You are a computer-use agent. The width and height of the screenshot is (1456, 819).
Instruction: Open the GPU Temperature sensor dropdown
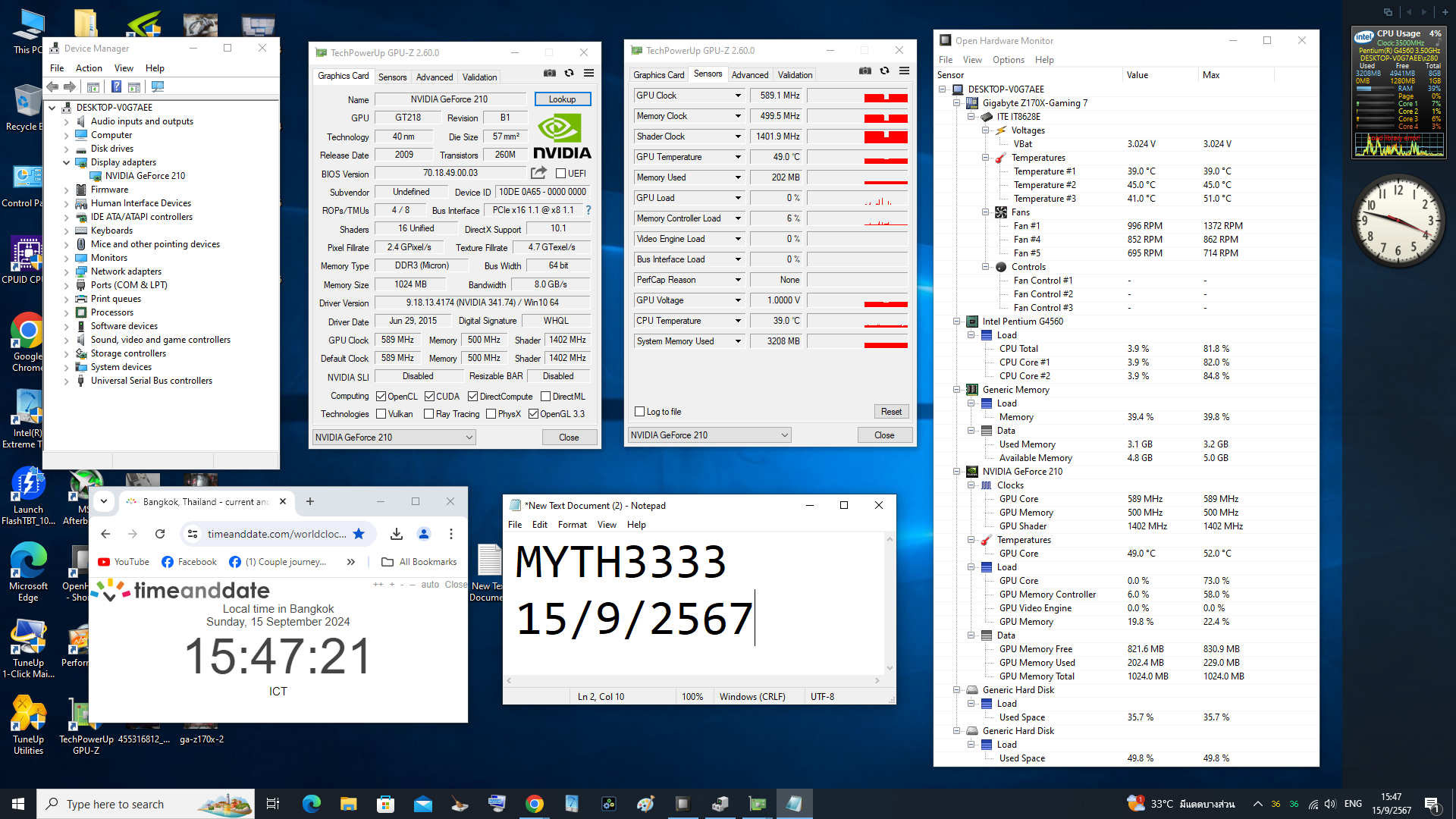pos(738,157)
